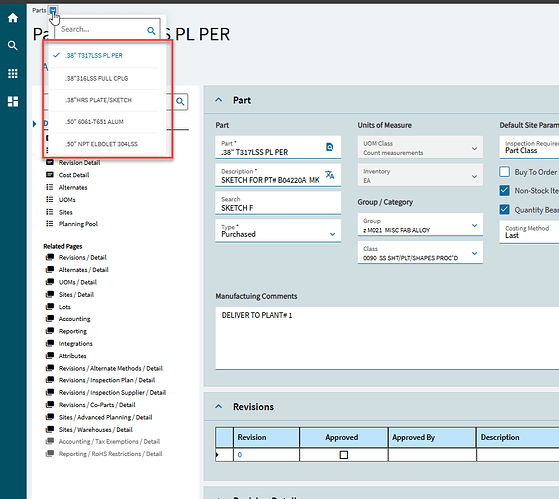Image resolution: width=559 pixels, height=499 pixels.
Task: Uncheck the Non-Stock Item checkbox
Action: [504, 191]
